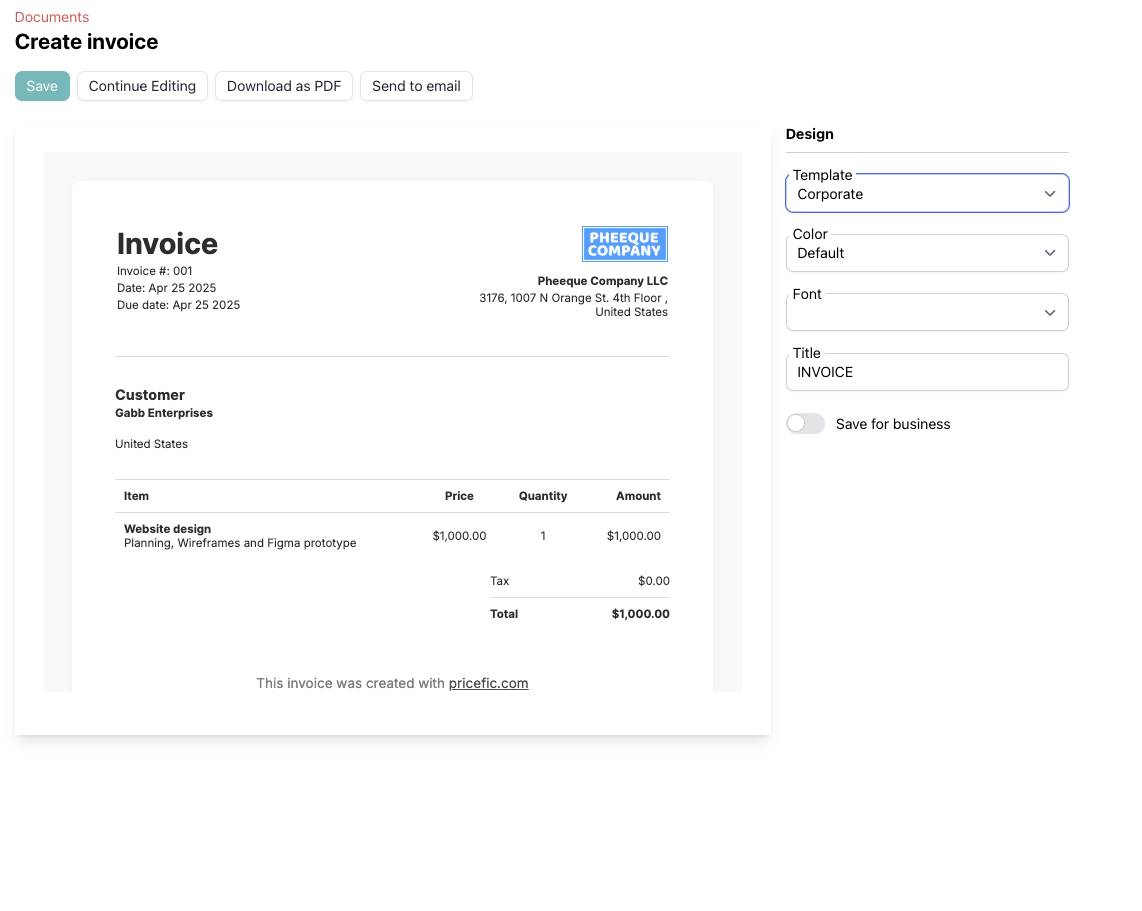The width and height of the screenshot is (1142, 911).
Task: Click the Create invoice page title
Action: (x=87, y=42)
